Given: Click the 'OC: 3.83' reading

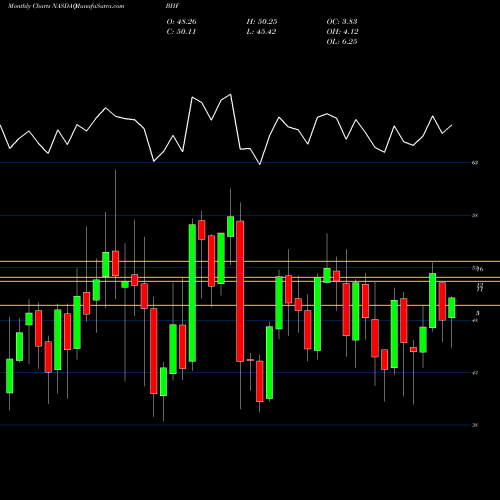Looking at the screenshot, I should click(x=342, y=22).
